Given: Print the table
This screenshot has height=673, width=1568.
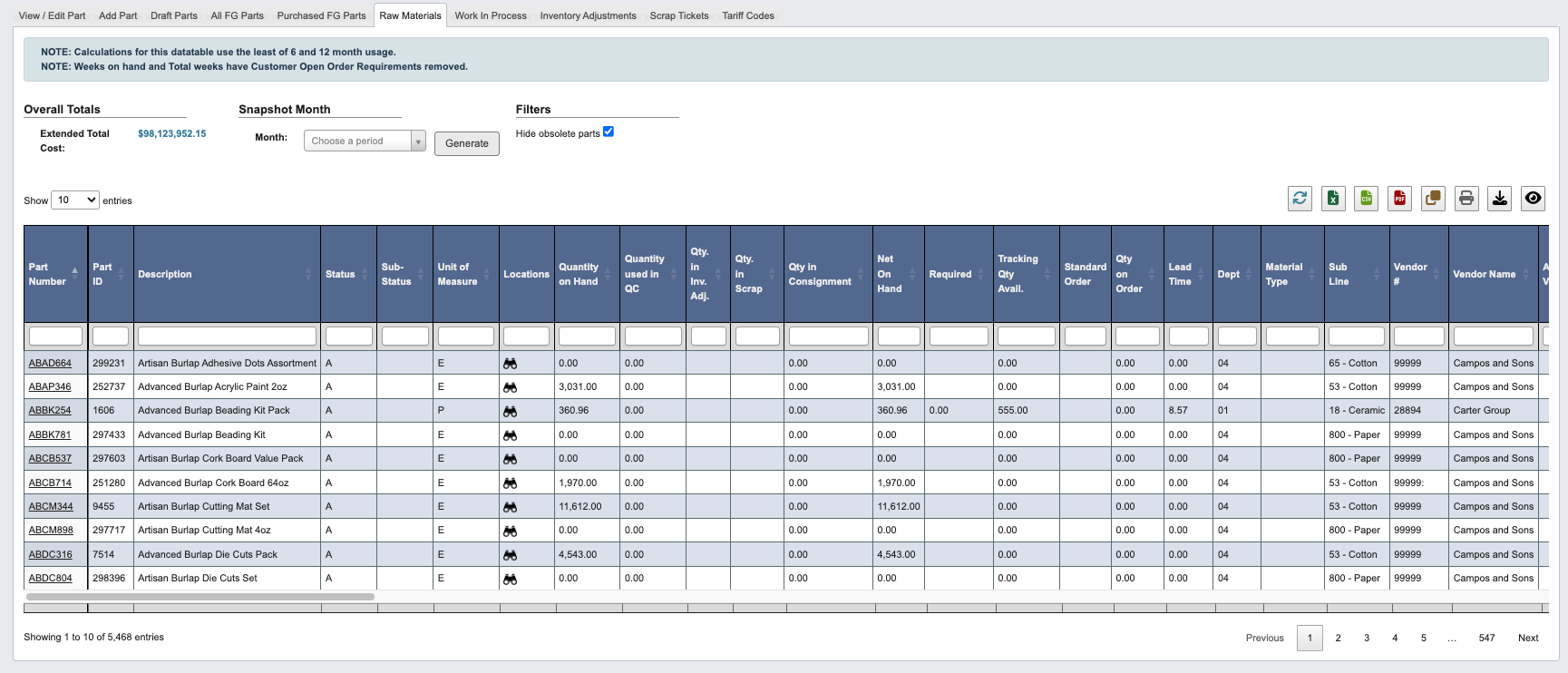Looking at the screenshot, I should click(x=1466, y=198).
